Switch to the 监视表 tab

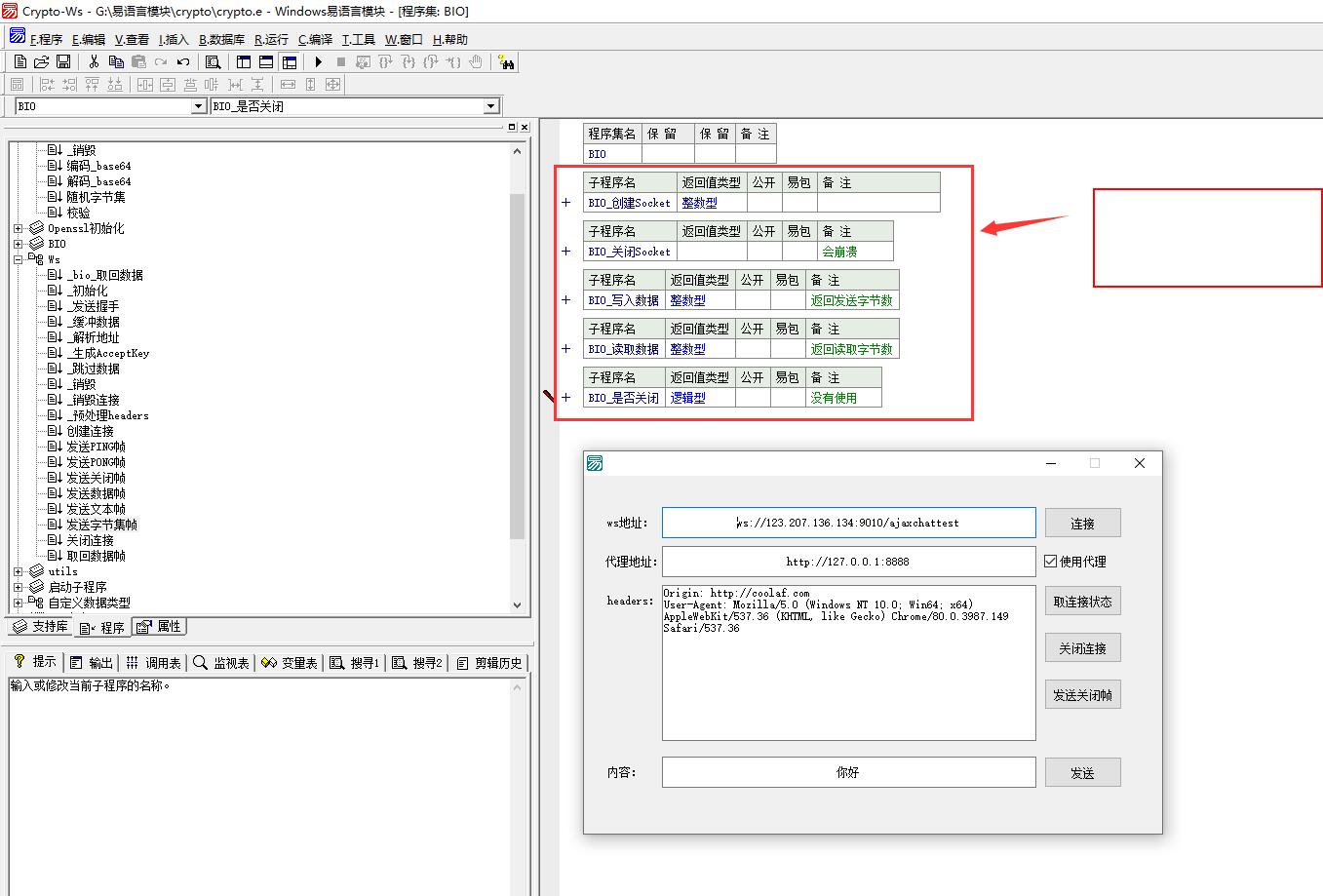coord(221,662)
